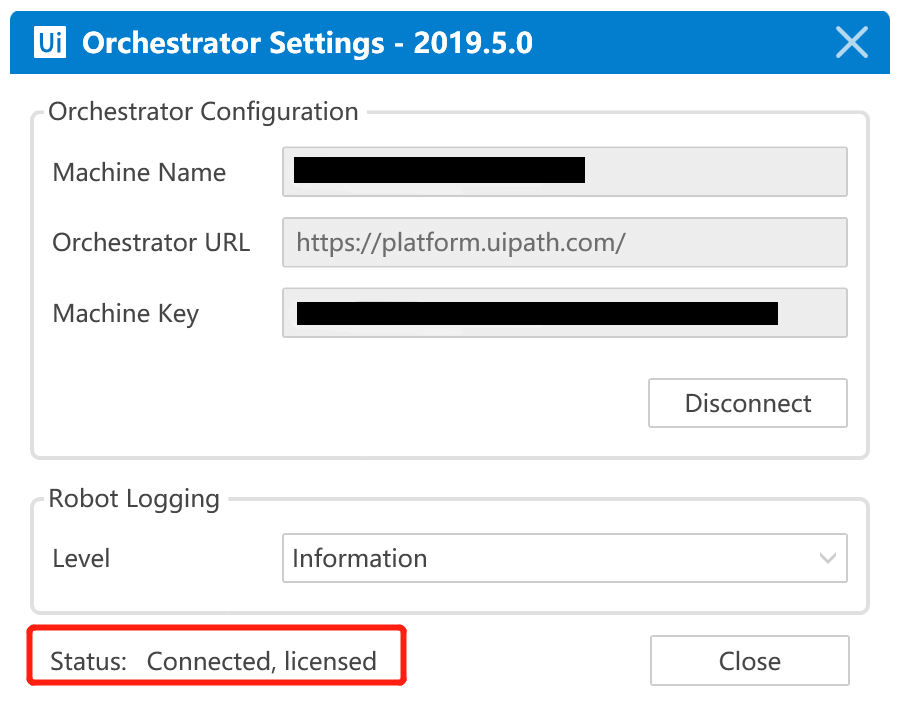
Task: Disconnect from Orchestrator
Action: coord(748,403)
